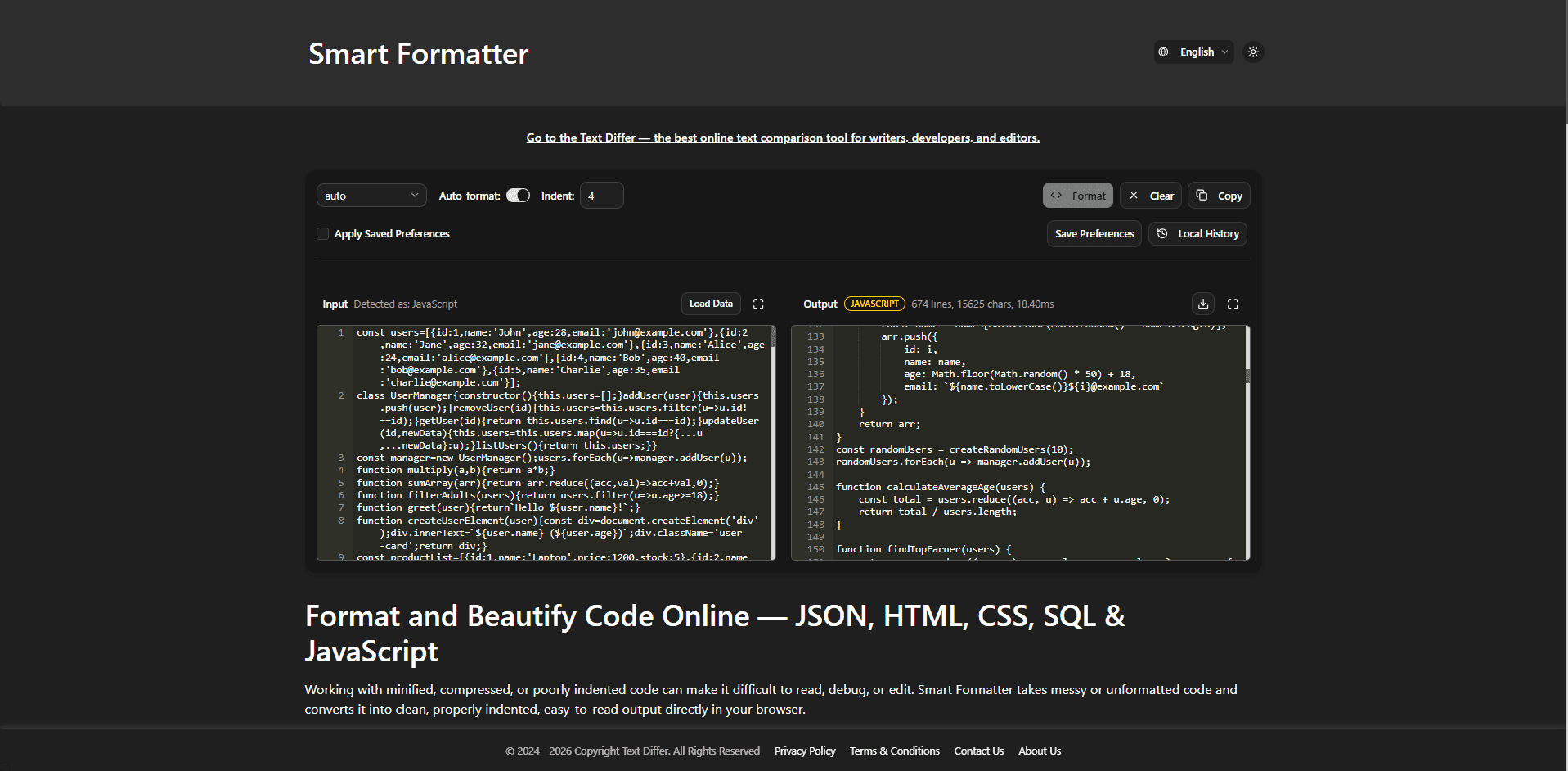Screen dimensions: 1568x771
Task: Click input line 'function filterAdults(users)'
Action: (537, 495)
